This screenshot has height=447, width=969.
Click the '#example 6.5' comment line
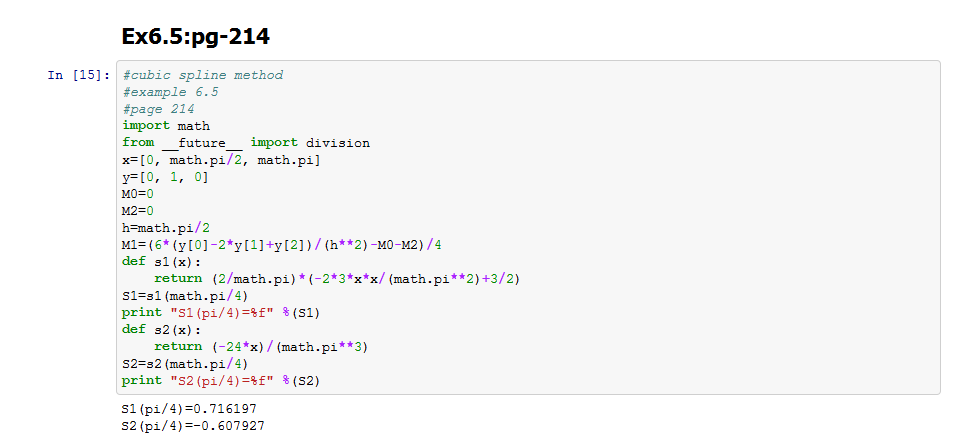[170, 92]
